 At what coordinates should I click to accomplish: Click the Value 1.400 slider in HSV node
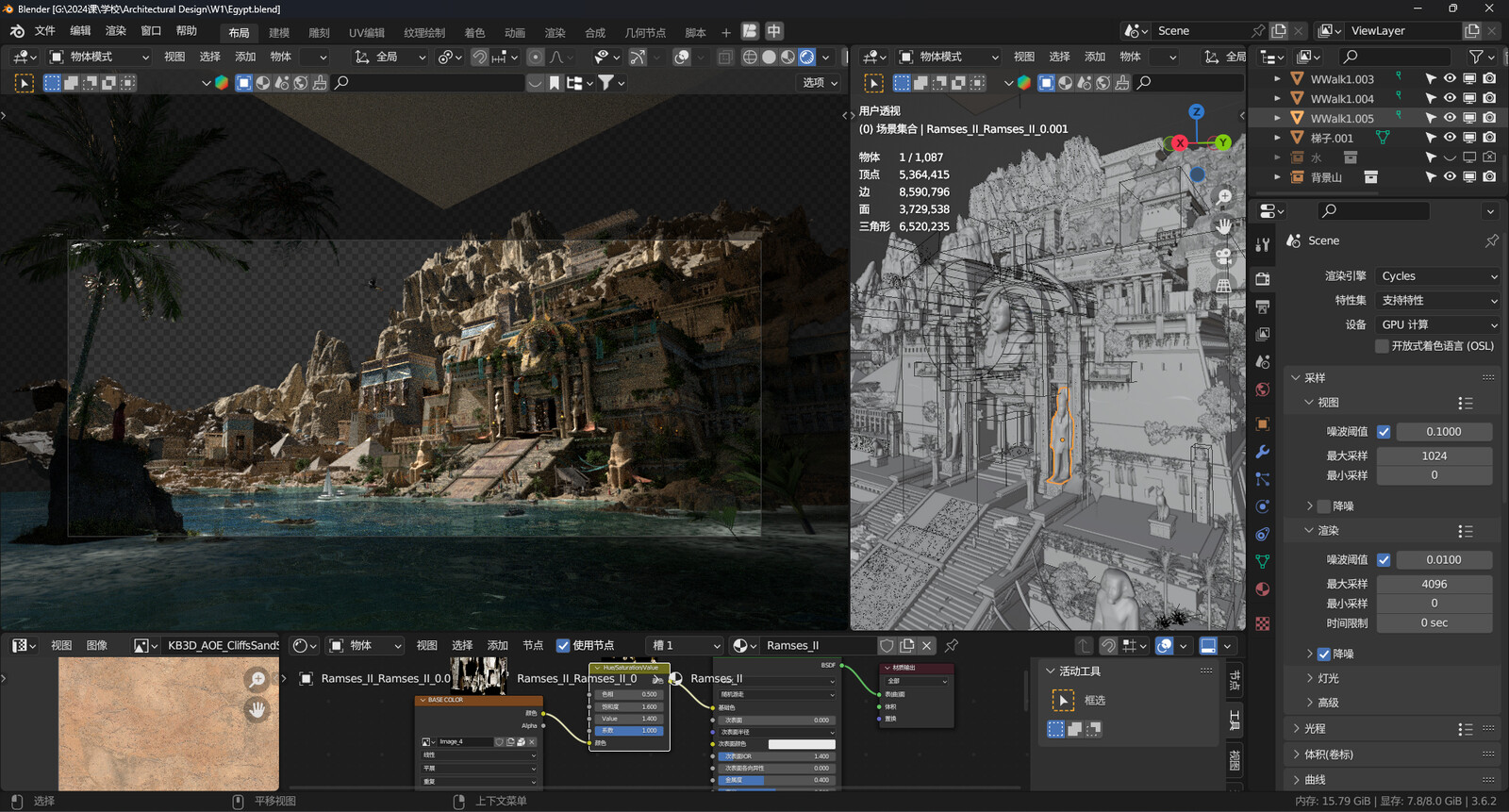tap(631, 719)
